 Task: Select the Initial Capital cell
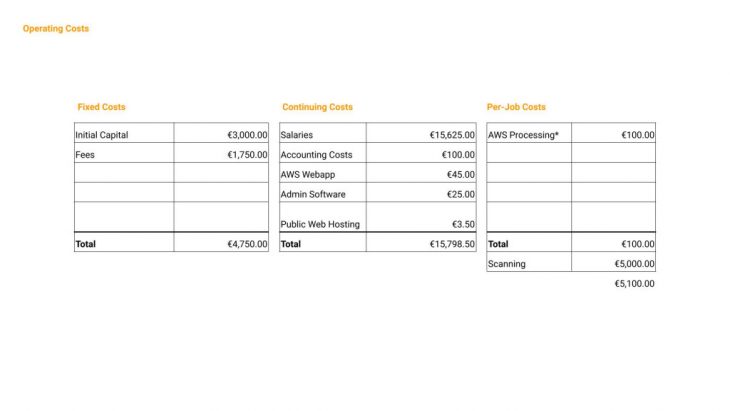[102, 135]
